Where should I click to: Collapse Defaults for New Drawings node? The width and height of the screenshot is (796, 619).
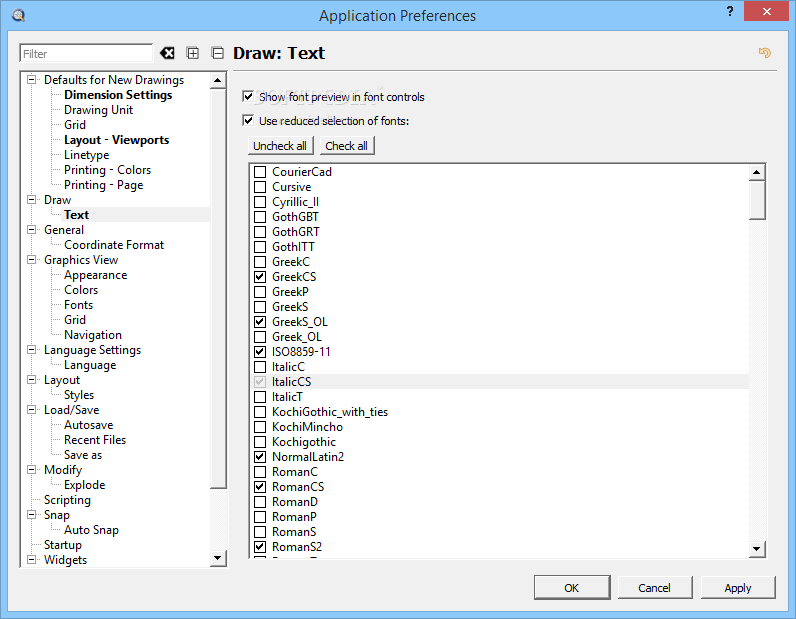pyautogui.click(x=31, y=80)
